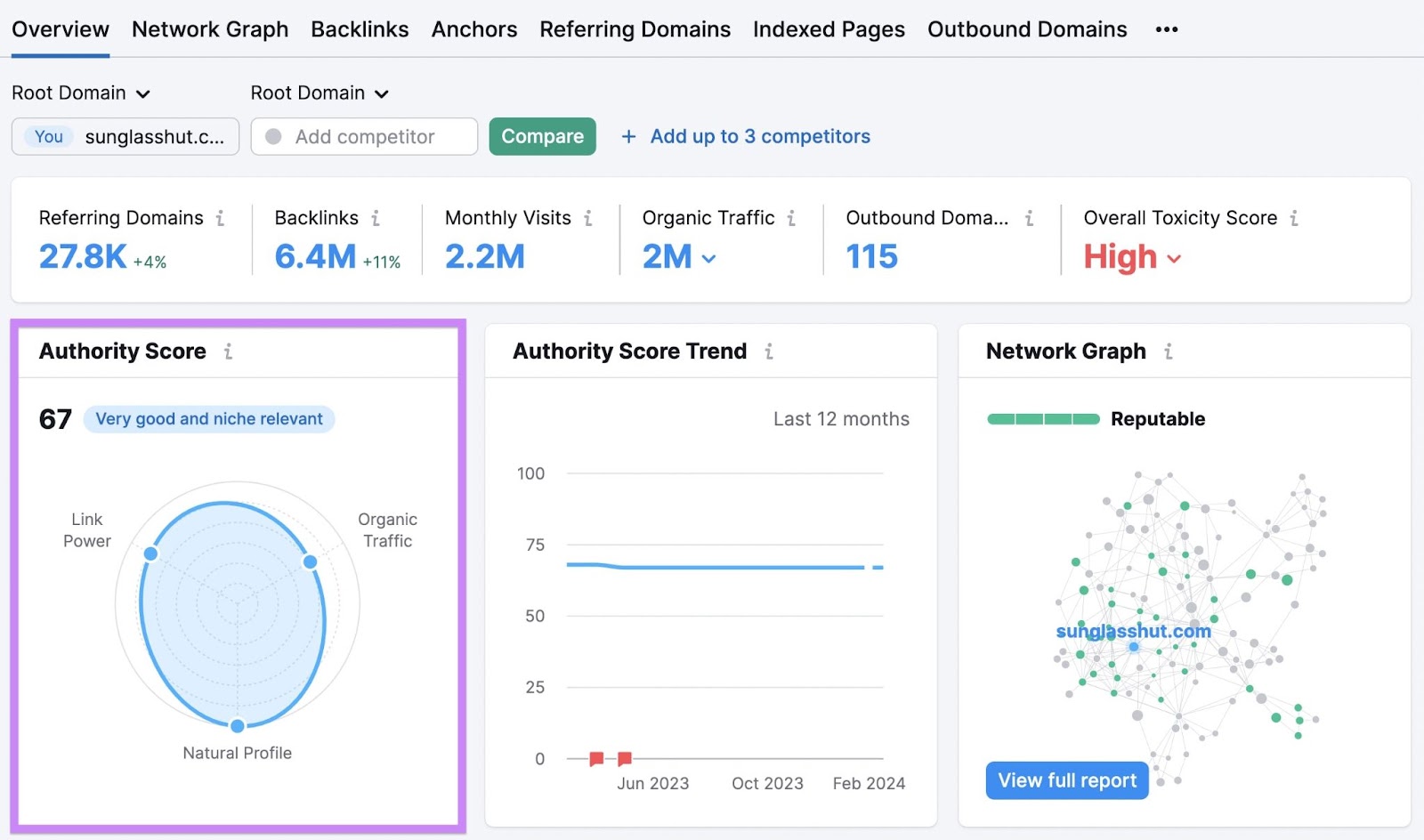1424x840 pixels.
Task: Expand the left Root Domain dropdown
Action: click(x=81, y=93)
